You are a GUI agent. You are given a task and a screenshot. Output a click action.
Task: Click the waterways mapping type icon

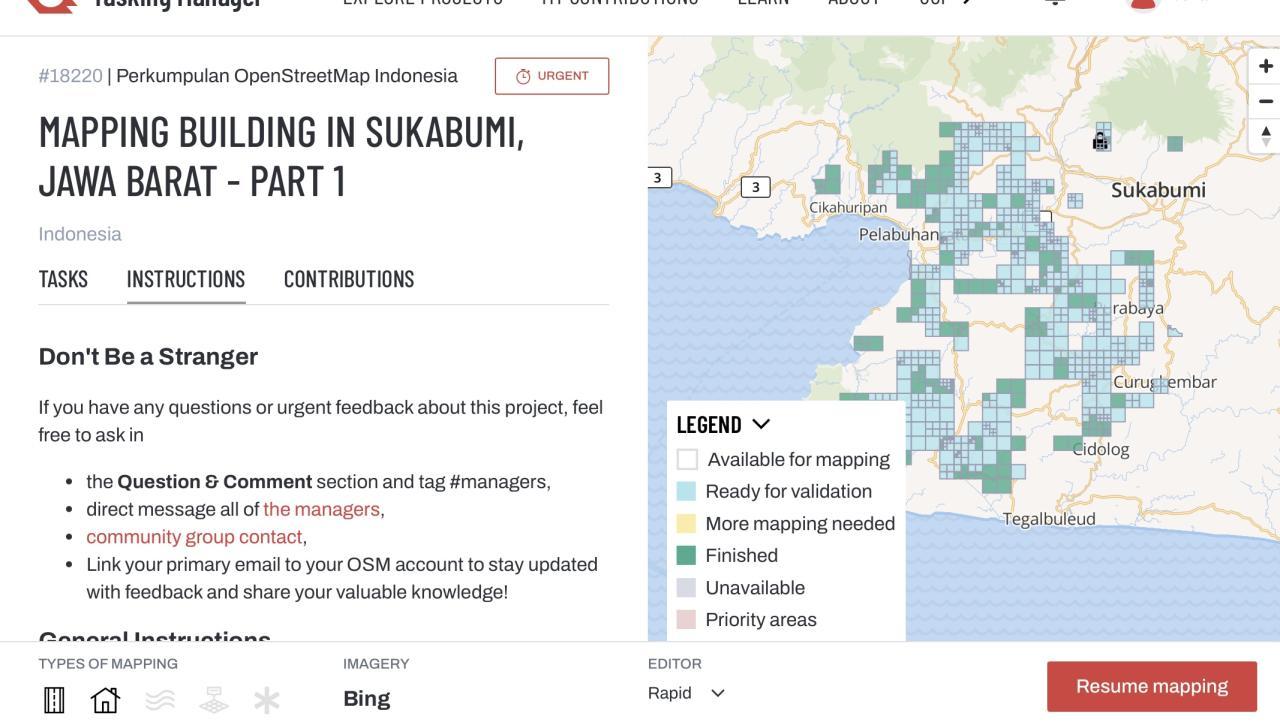[x=160, y=700]
